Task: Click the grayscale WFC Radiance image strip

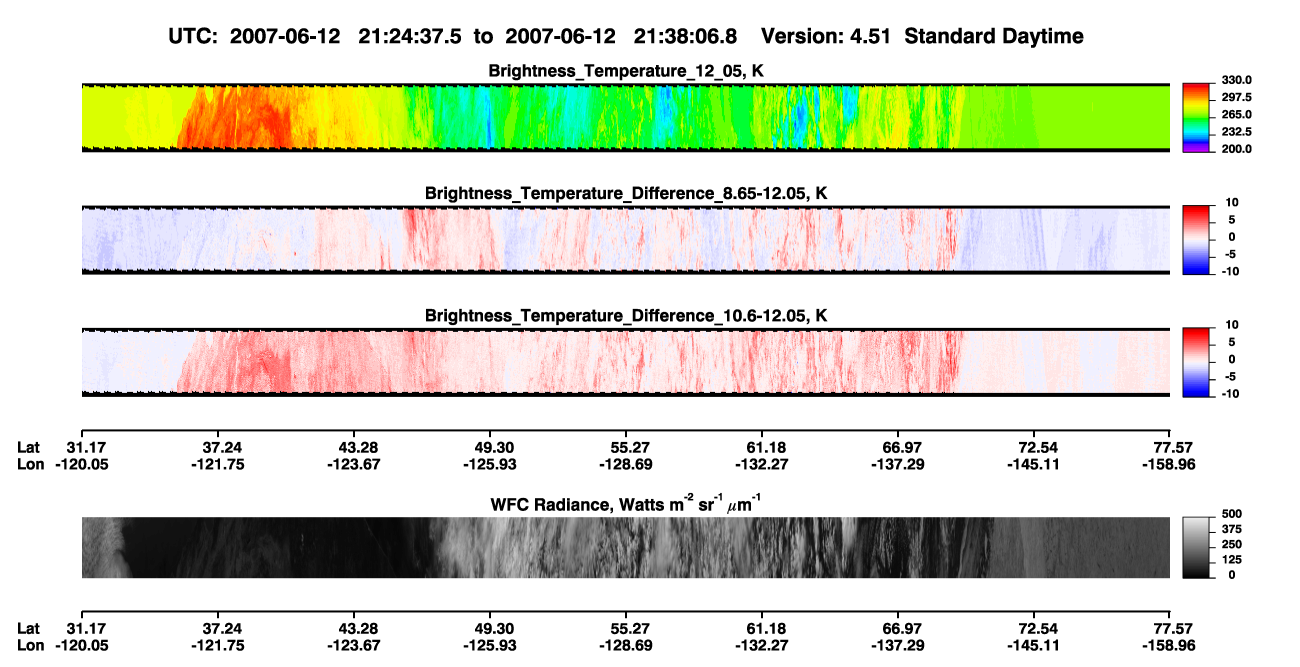Action: point(626,547)
